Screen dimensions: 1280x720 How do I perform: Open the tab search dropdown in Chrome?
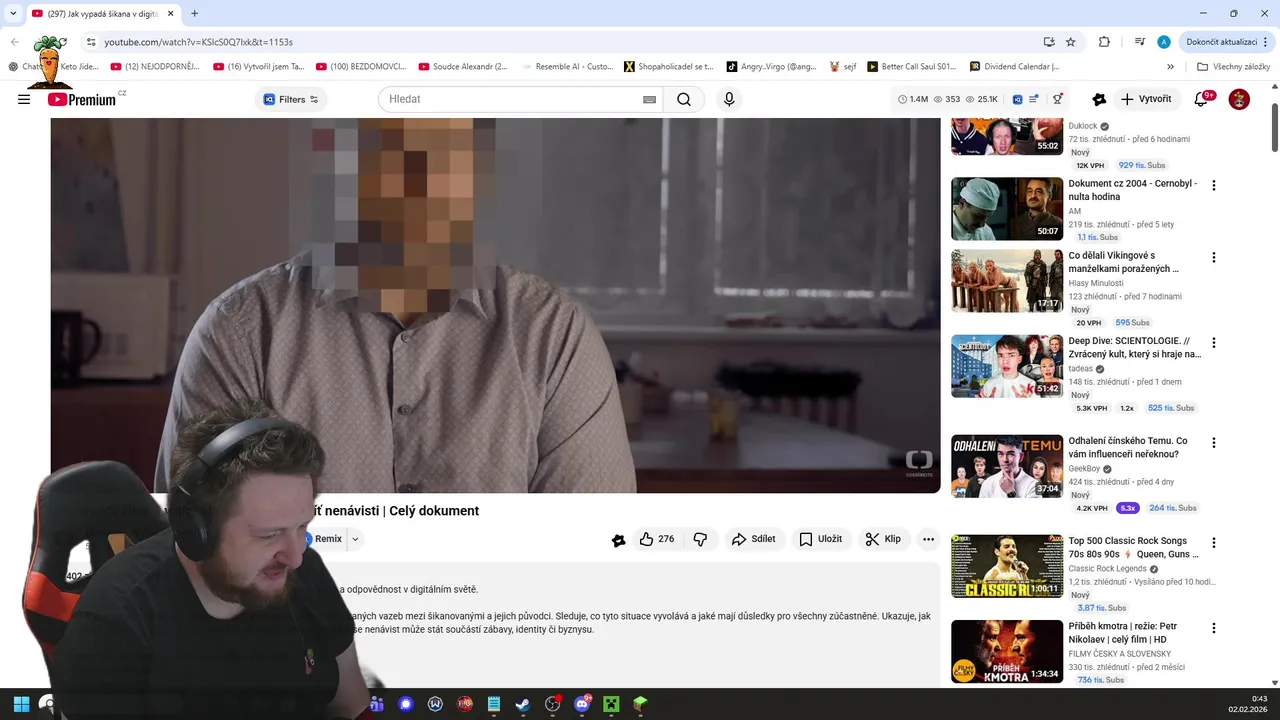click(x=13, y=13)
